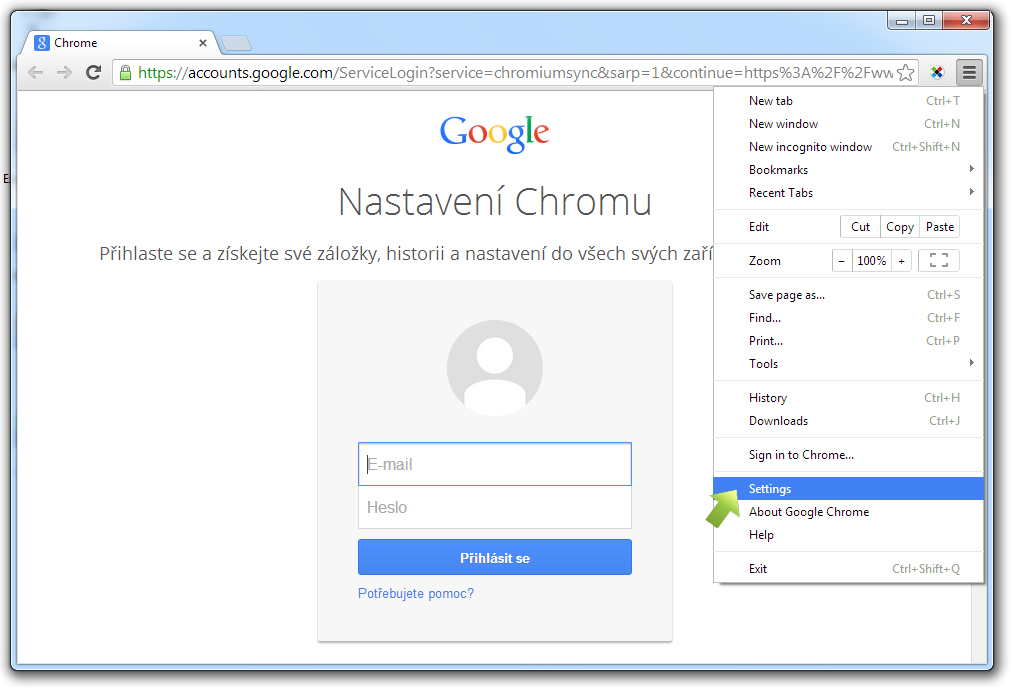
Task: Click the 100% zoom level value
Action: [x=871, y=261]
